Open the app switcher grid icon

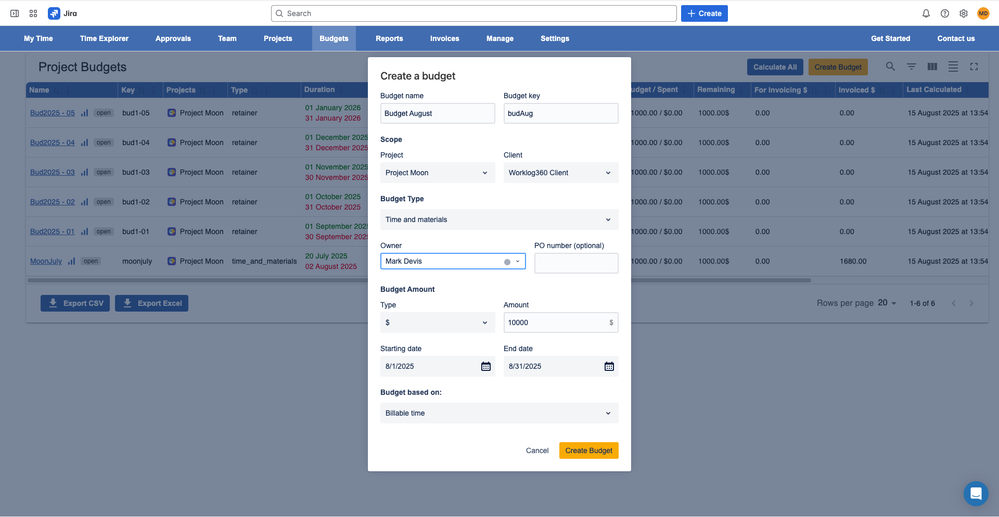[x=34, y=13]
